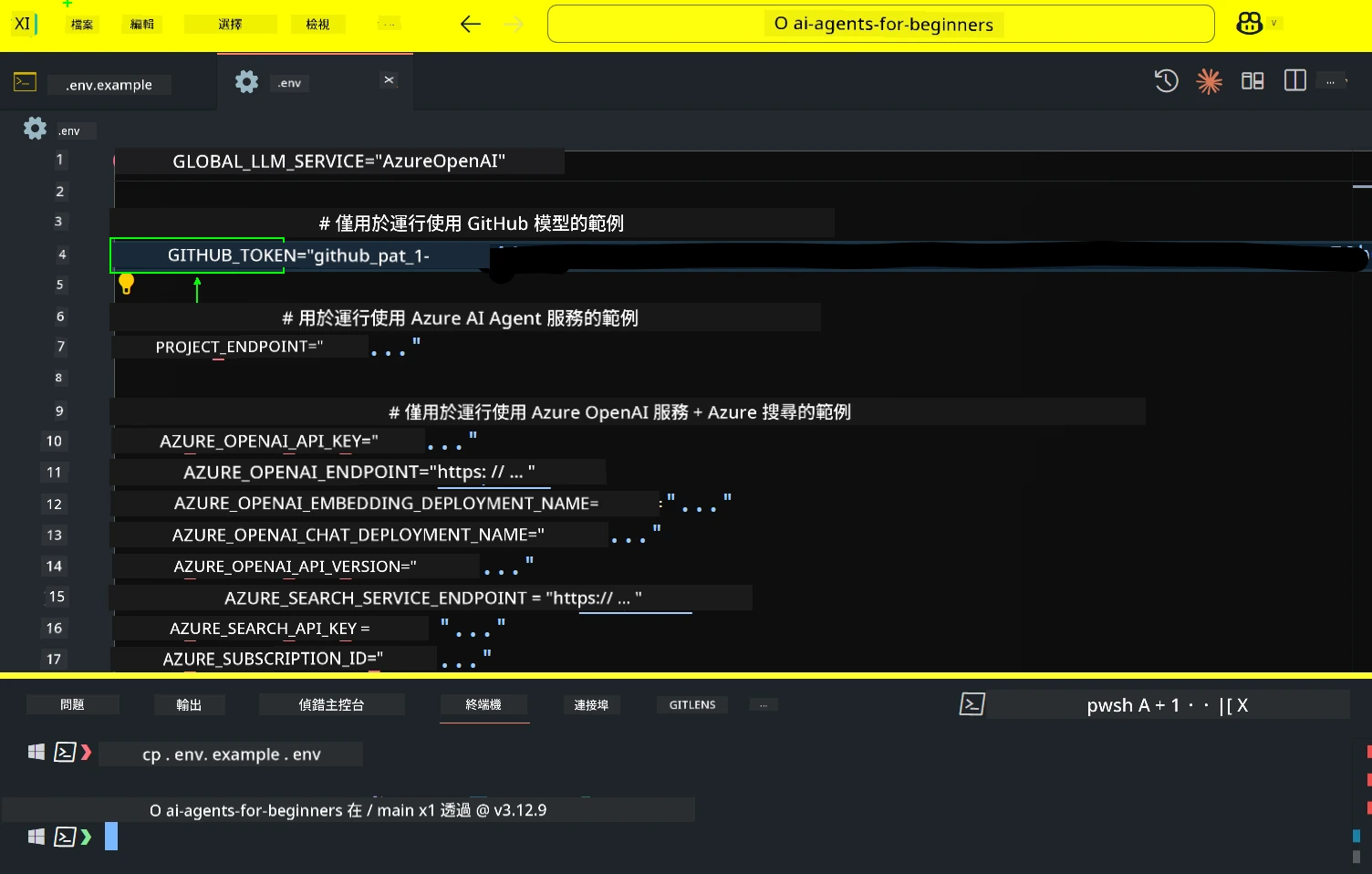Viewport: 1372px width, 874px height.
Task: Click the Windows logo icon beside the terminal prompt
Action: point(36,751)
